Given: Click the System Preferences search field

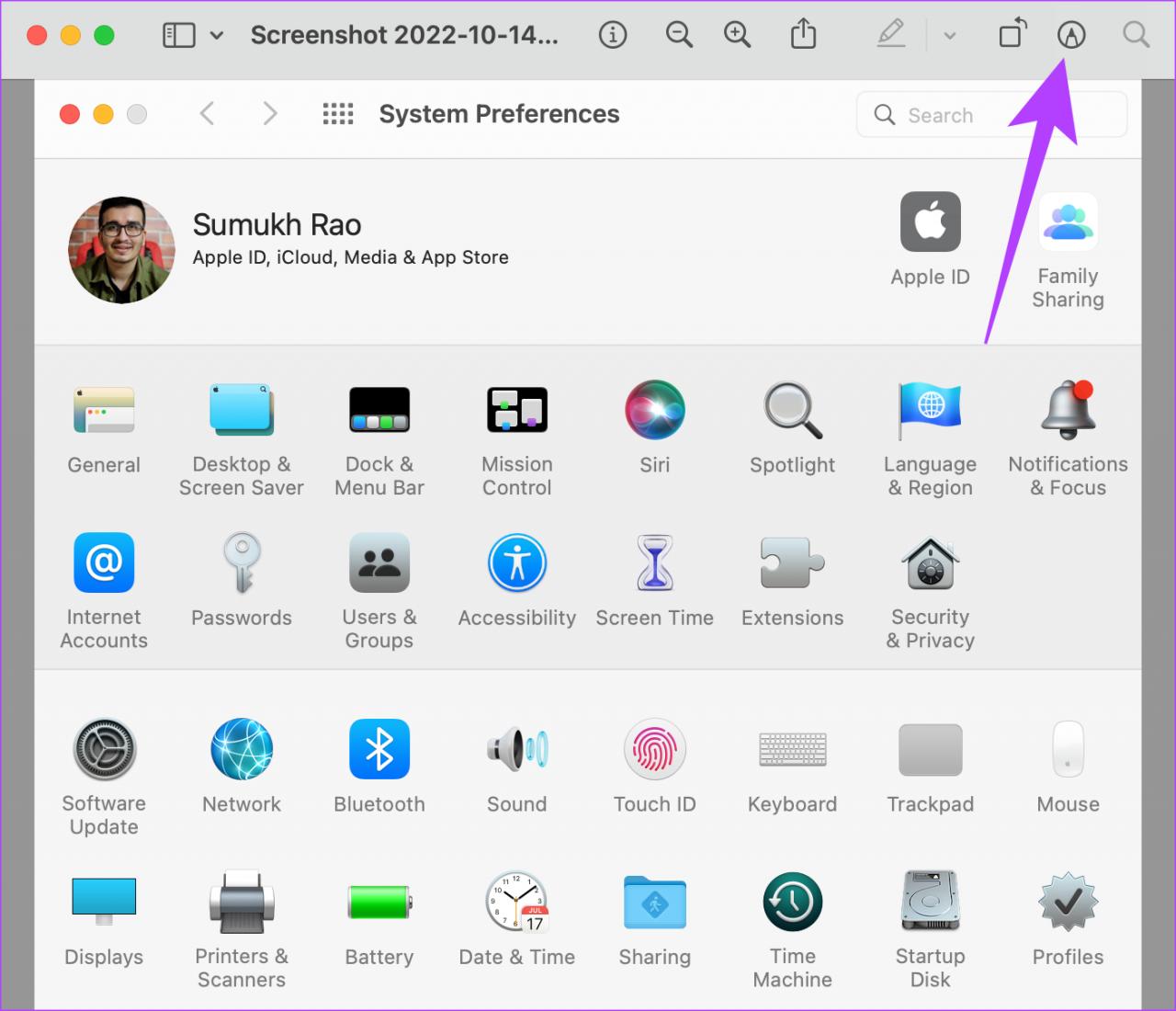Looking at the screenshot, I should pyautogui.click(x=992, y=115).
